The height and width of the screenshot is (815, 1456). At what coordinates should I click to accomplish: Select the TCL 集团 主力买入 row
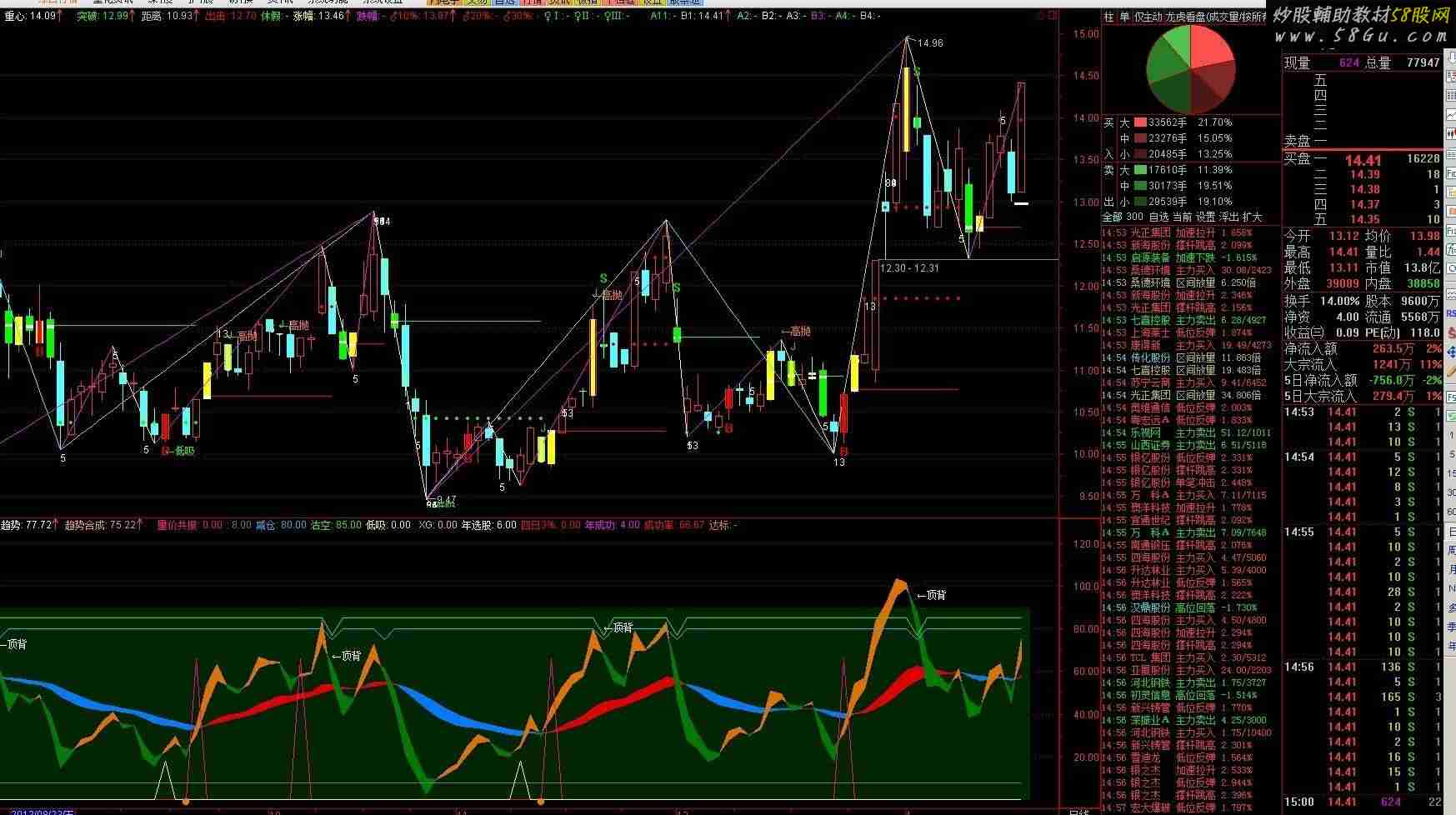coord(1190,657)
